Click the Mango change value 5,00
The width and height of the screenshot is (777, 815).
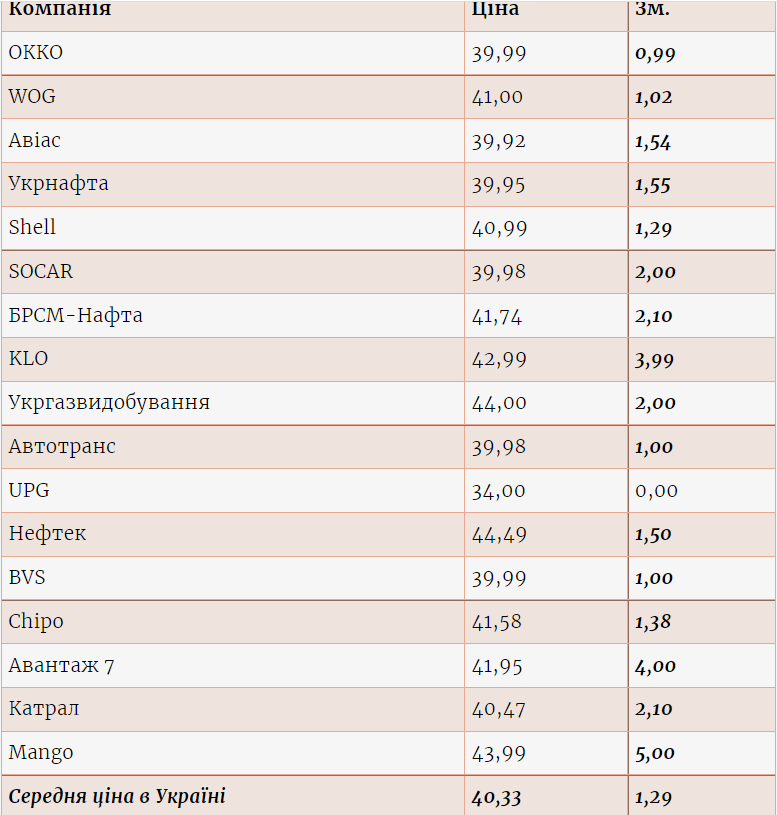pos(655,753)
